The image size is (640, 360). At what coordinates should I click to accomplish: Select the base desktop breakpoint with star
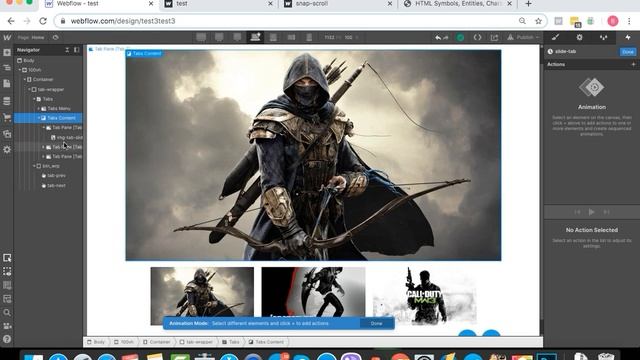255,37
